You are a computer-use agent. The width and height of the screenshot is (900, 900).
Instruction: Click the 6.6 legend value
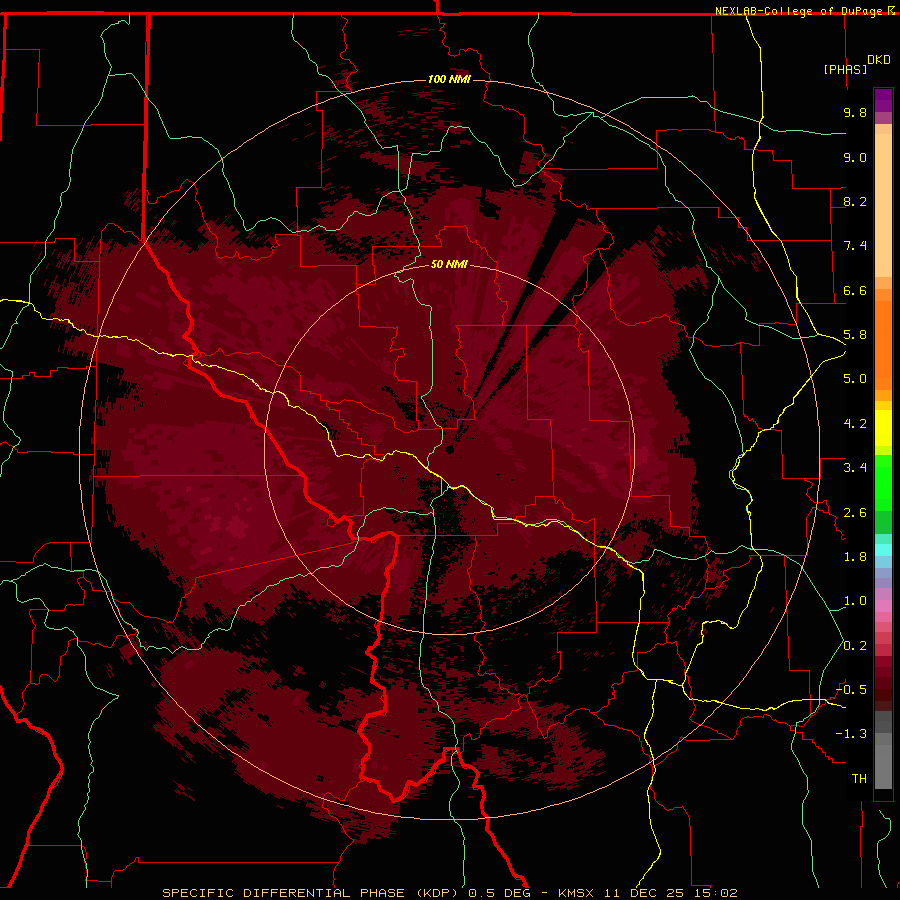click(855, 290)
